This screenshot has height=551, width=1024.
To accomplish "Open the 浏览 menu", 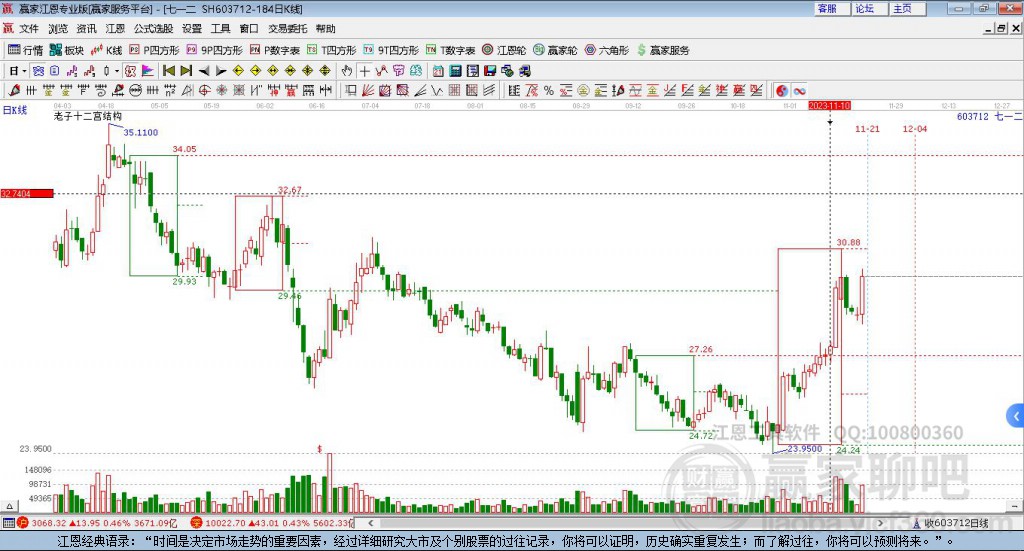I will click(x=57, y=29).
